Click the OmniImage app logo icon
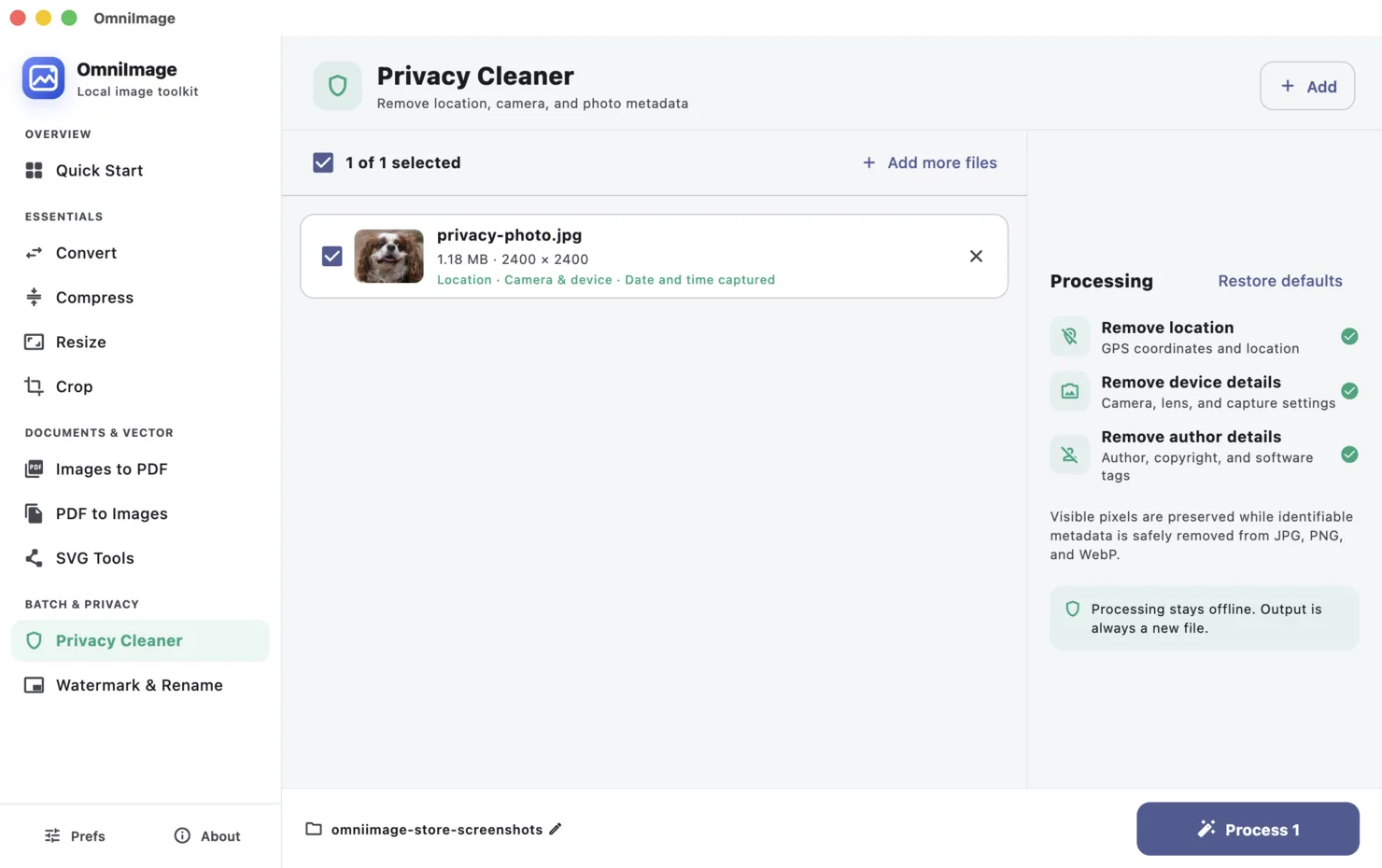 [x=44, y=78]
